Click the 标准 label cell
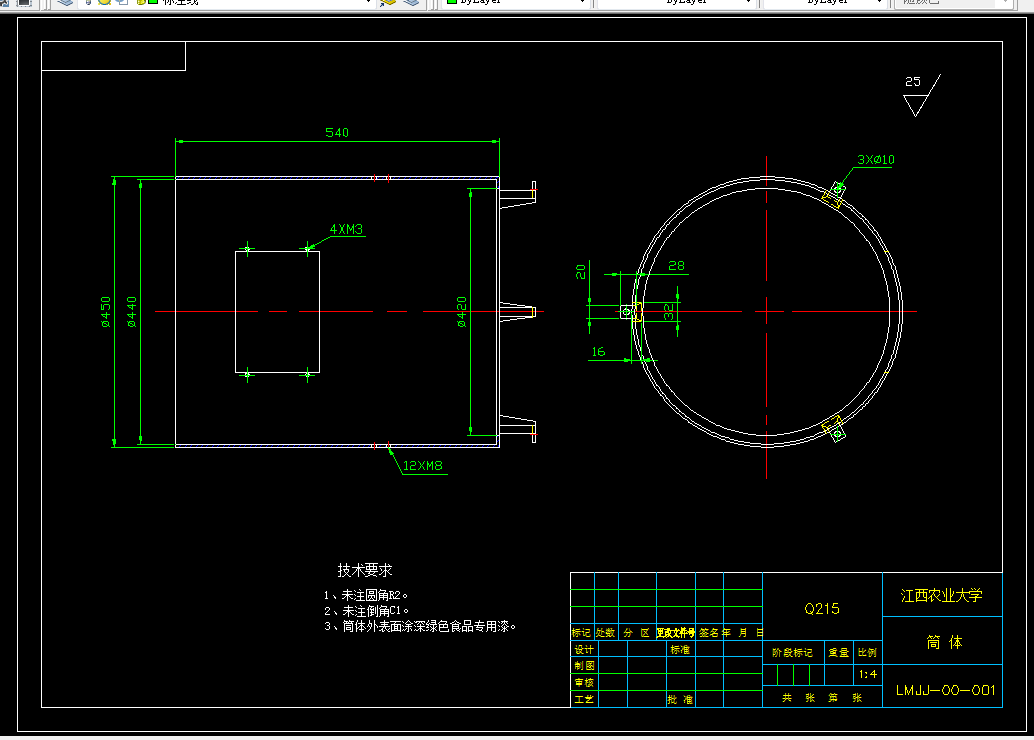 click(680, 650)
